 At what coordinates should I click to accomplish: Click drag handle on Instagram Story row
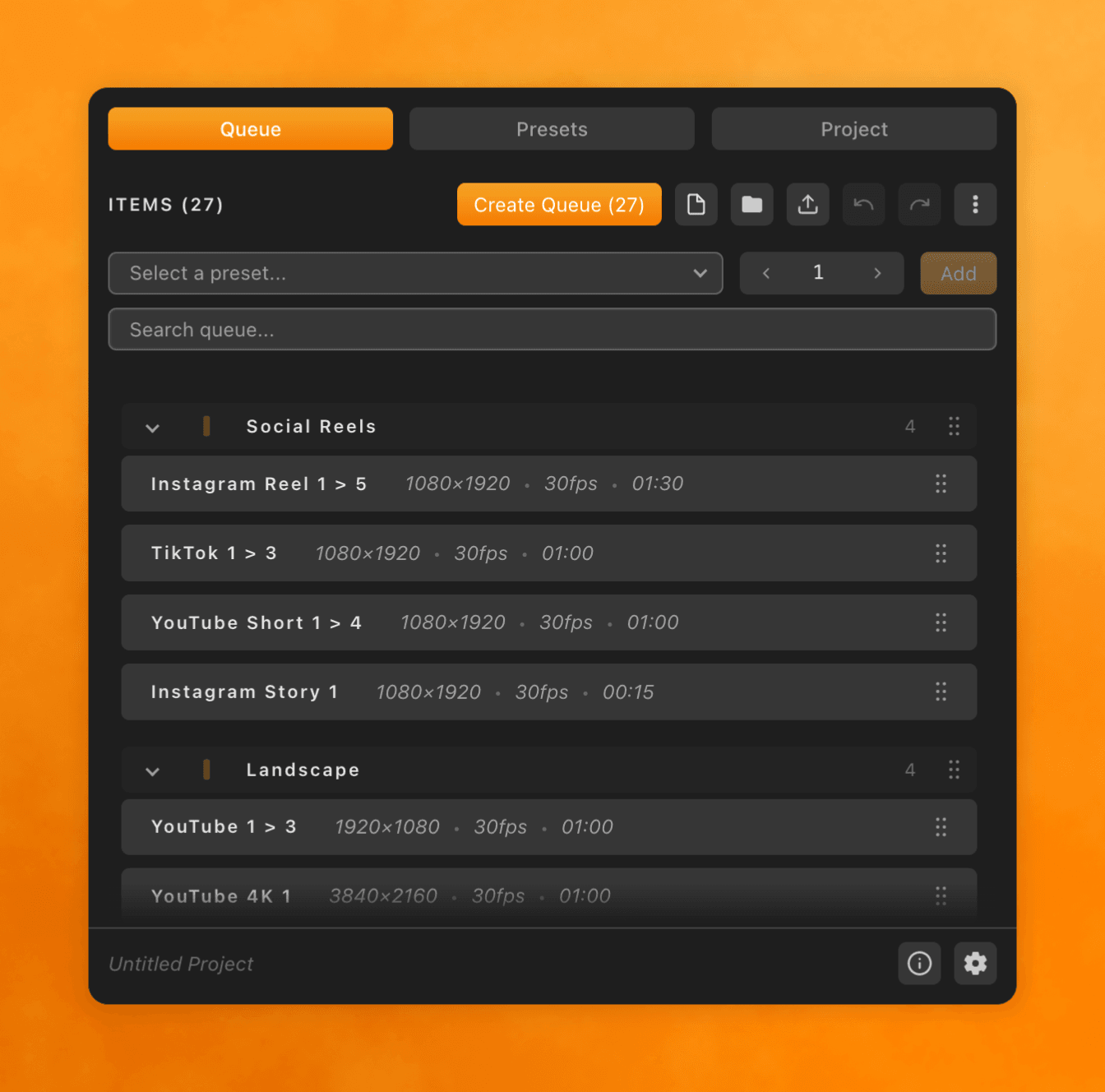(941, 692)
